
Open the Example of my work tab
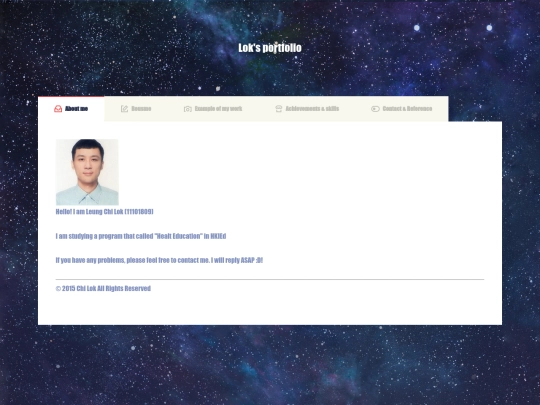tap(213, 109)
